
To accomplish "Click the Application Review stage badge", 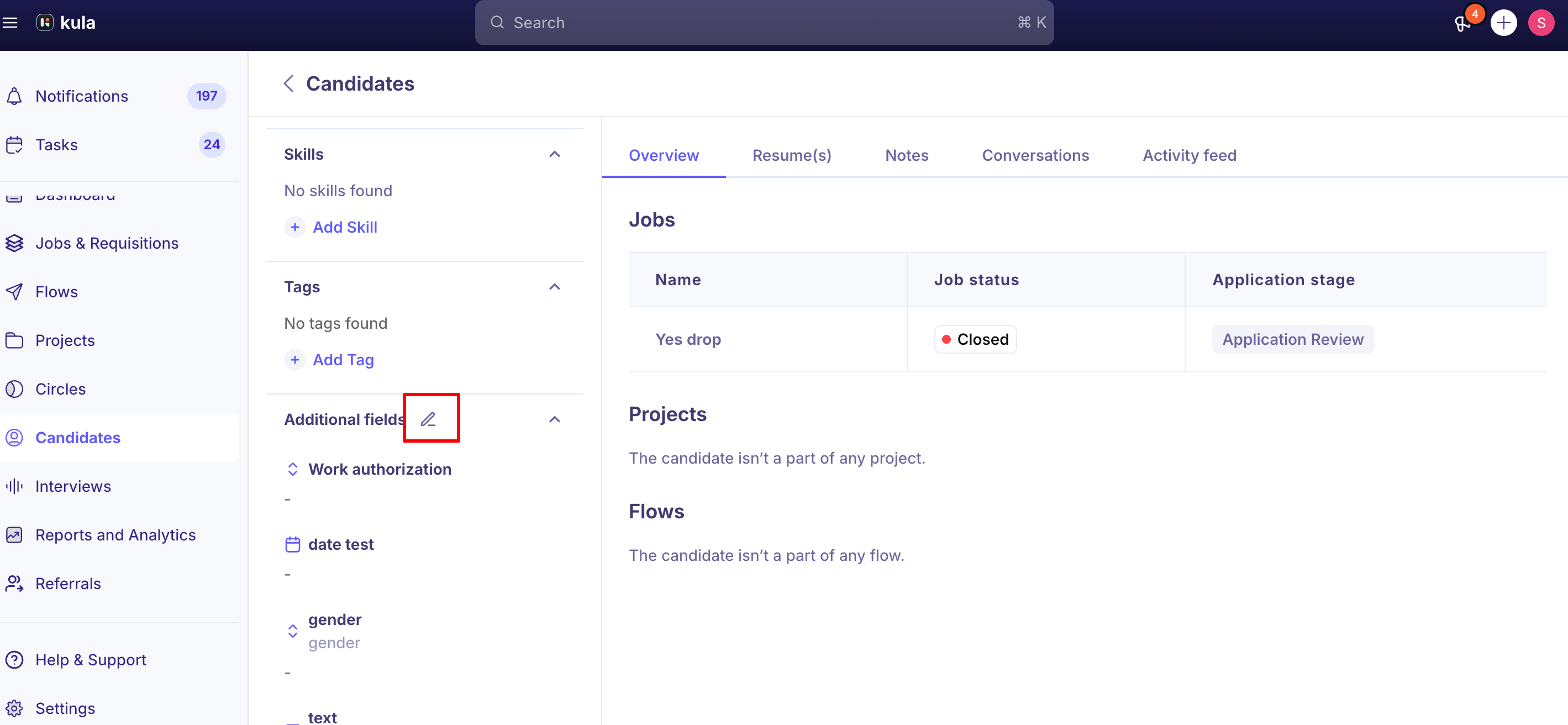I will 1292,339.
